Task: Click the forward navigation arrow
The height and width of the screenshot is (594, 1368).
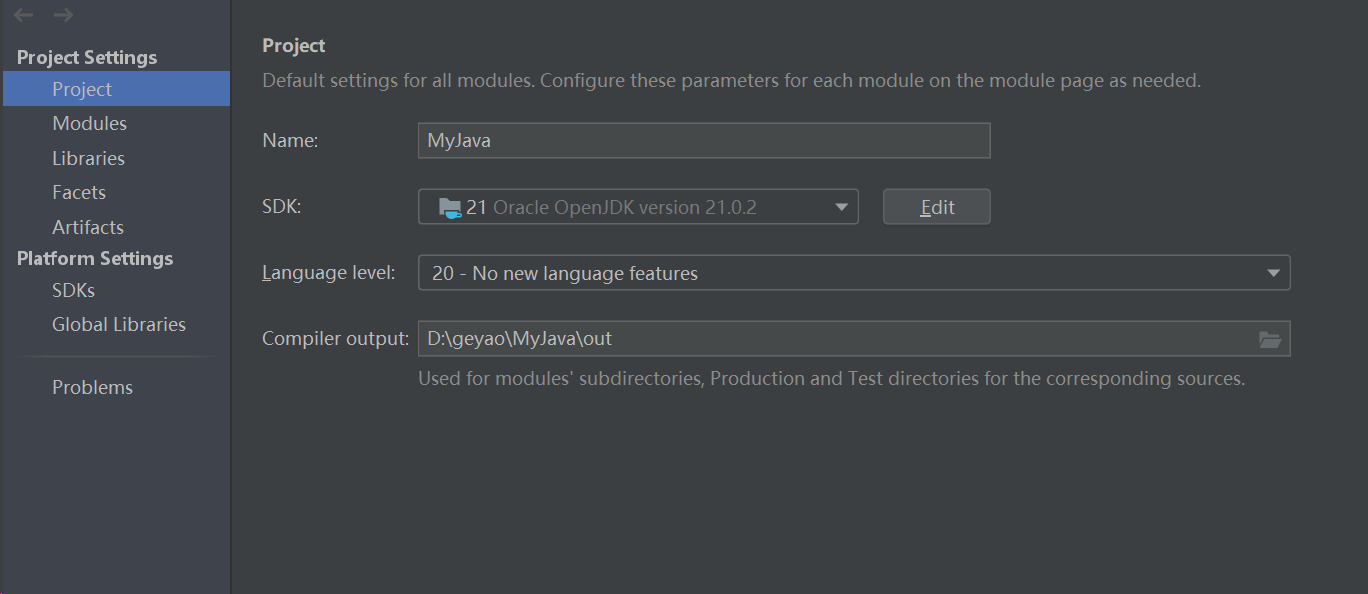Action: coord(63,15)
